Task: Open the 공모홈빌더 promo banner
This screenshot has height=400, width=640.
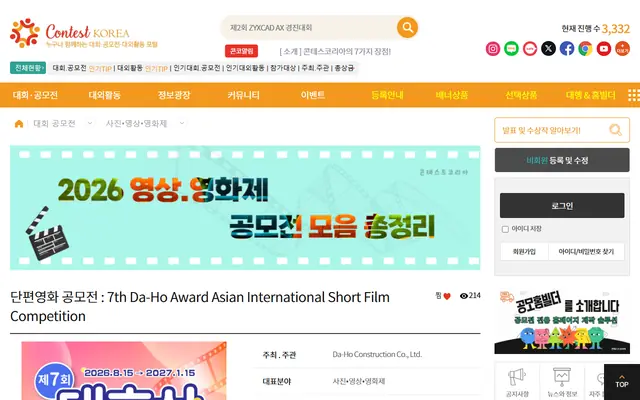Action: [x=562, y=321]
